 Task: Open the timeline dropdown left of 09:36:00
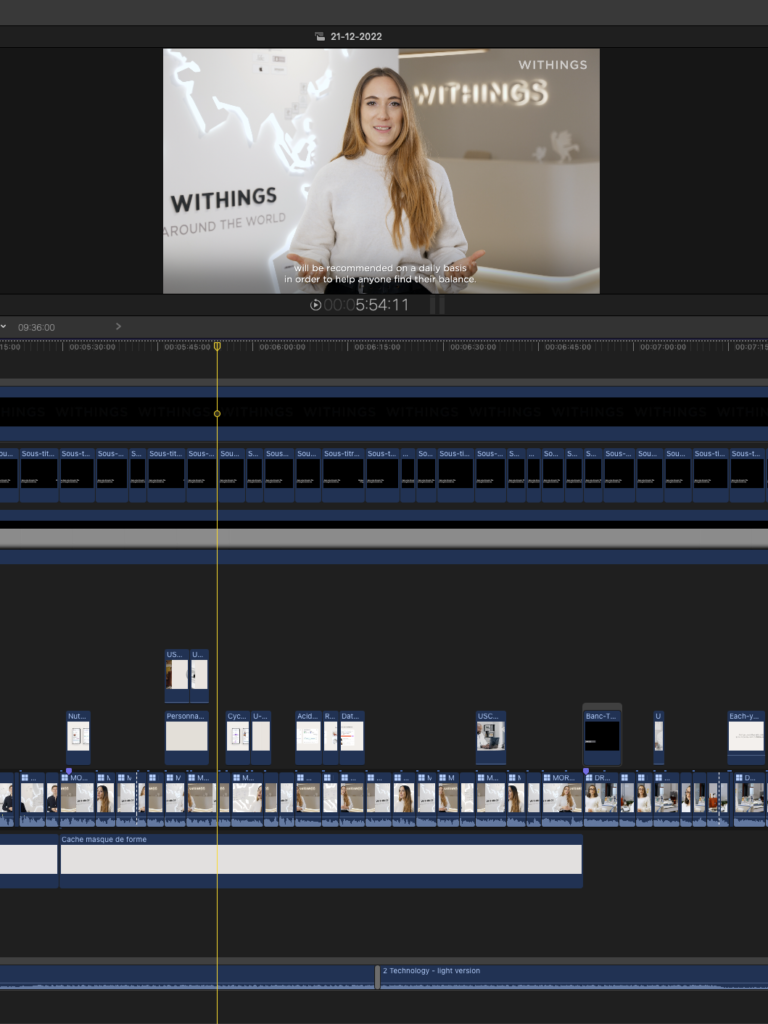pyautogui.click(x=3, y=327)
